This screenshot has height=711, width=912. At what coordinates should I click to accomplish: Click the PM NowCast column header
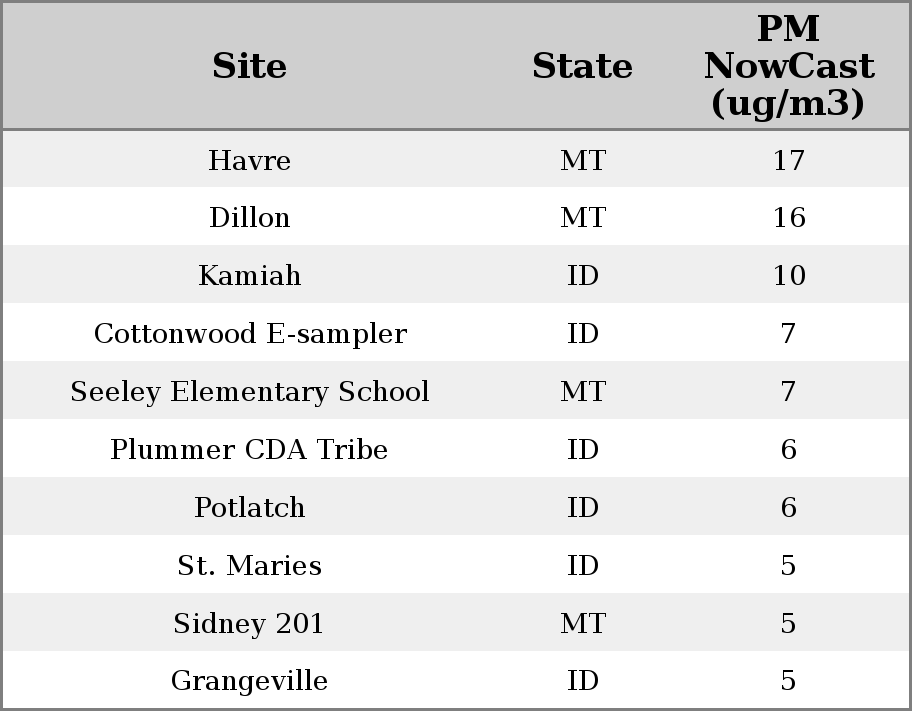(x=788, y=66)
